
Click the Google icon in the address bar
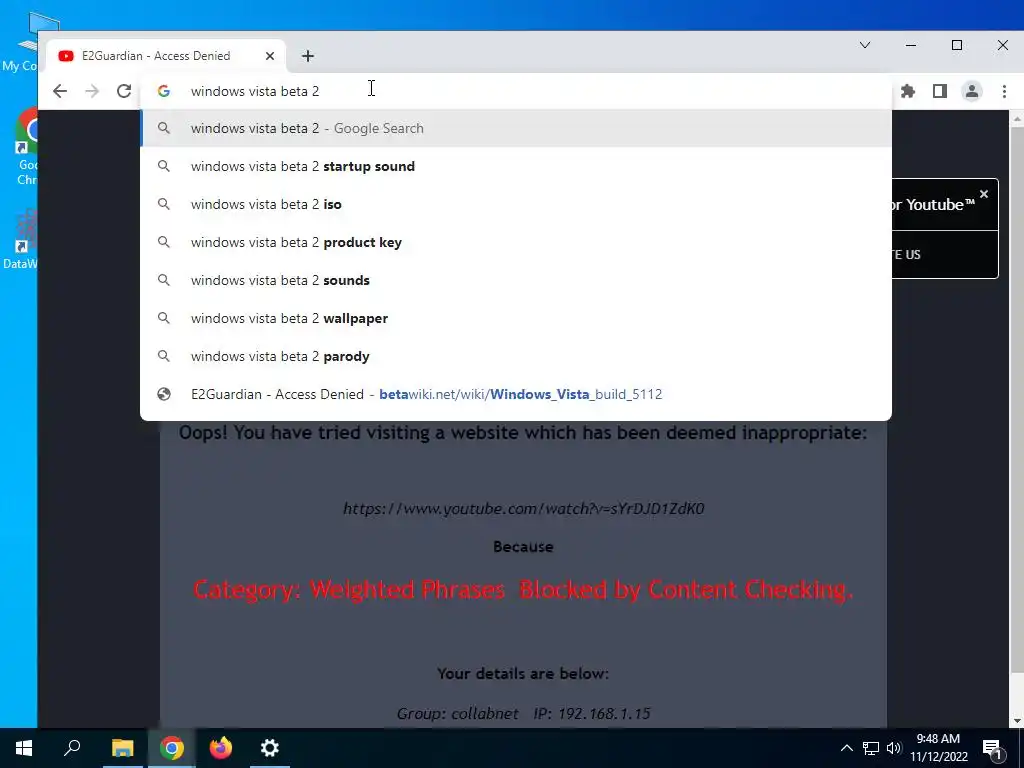[164, 91]
